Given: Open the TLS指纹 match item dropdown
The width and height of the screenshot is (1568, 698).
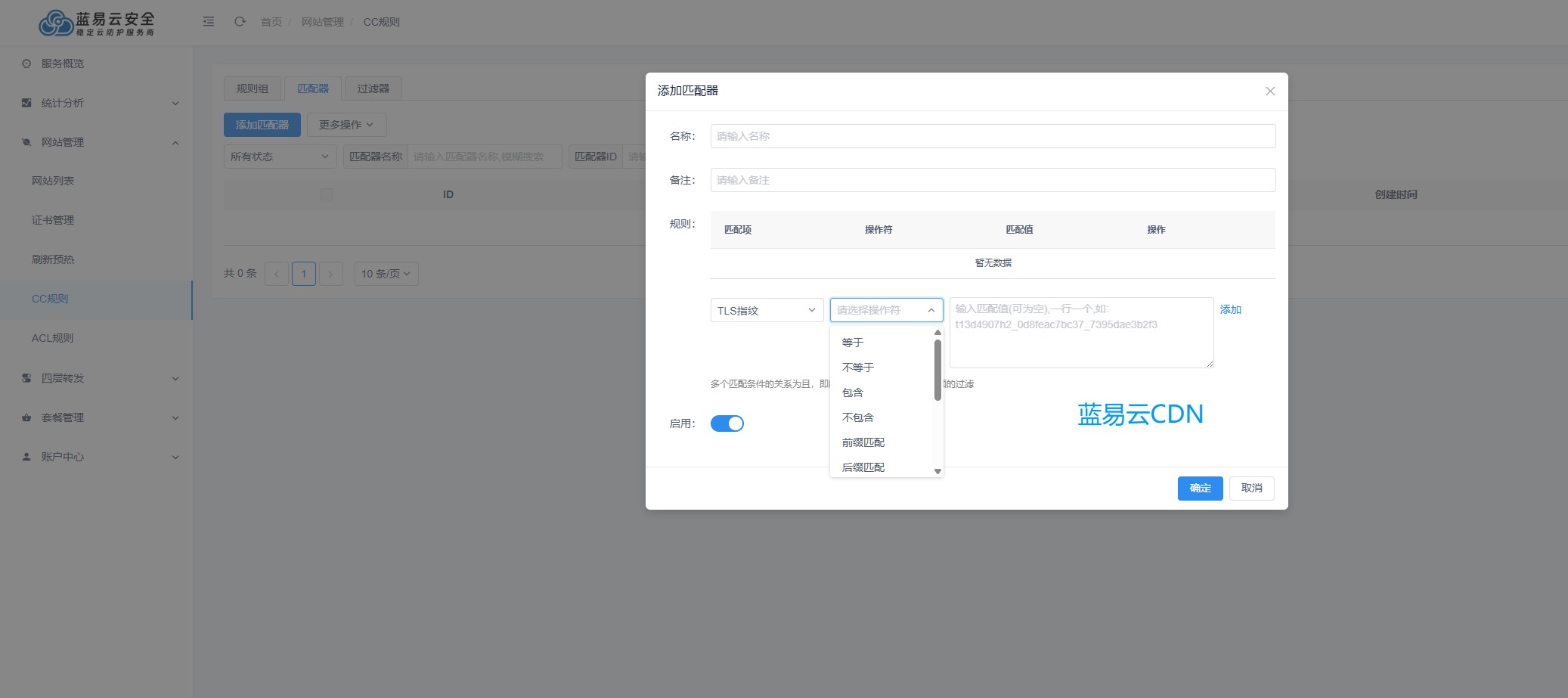Looking at the screenshot, I should (766, 310).
